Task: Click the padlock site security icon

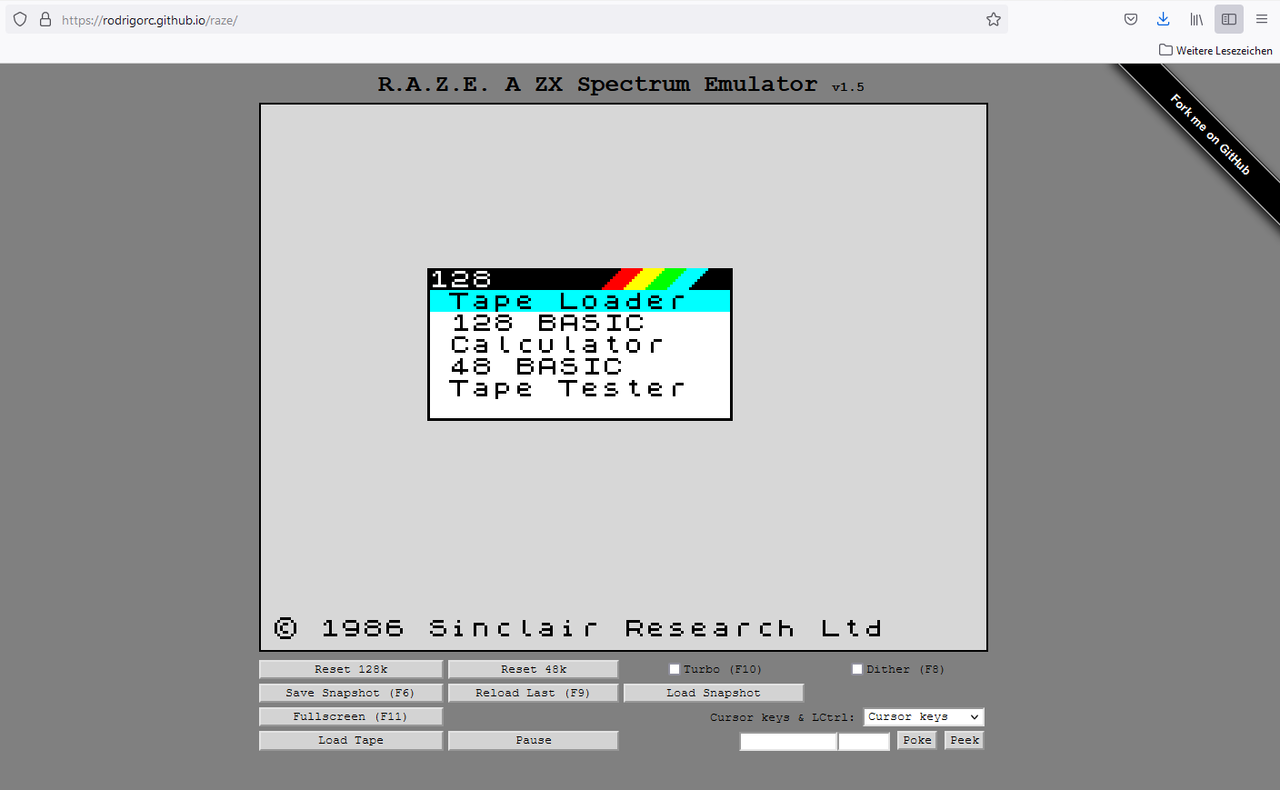Action: point(45,19)
